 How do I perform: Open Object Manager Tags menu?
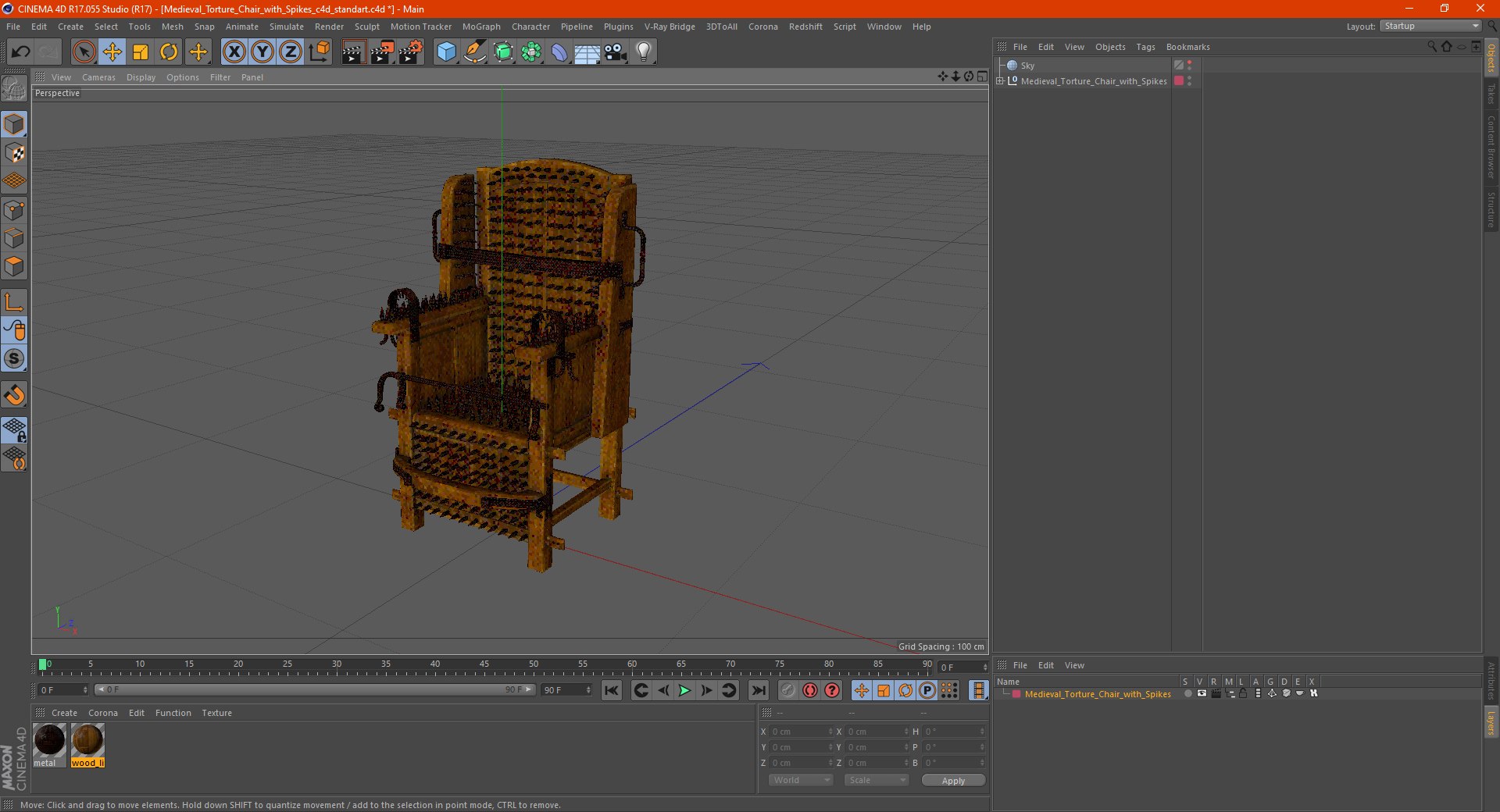pos(1145,47)
